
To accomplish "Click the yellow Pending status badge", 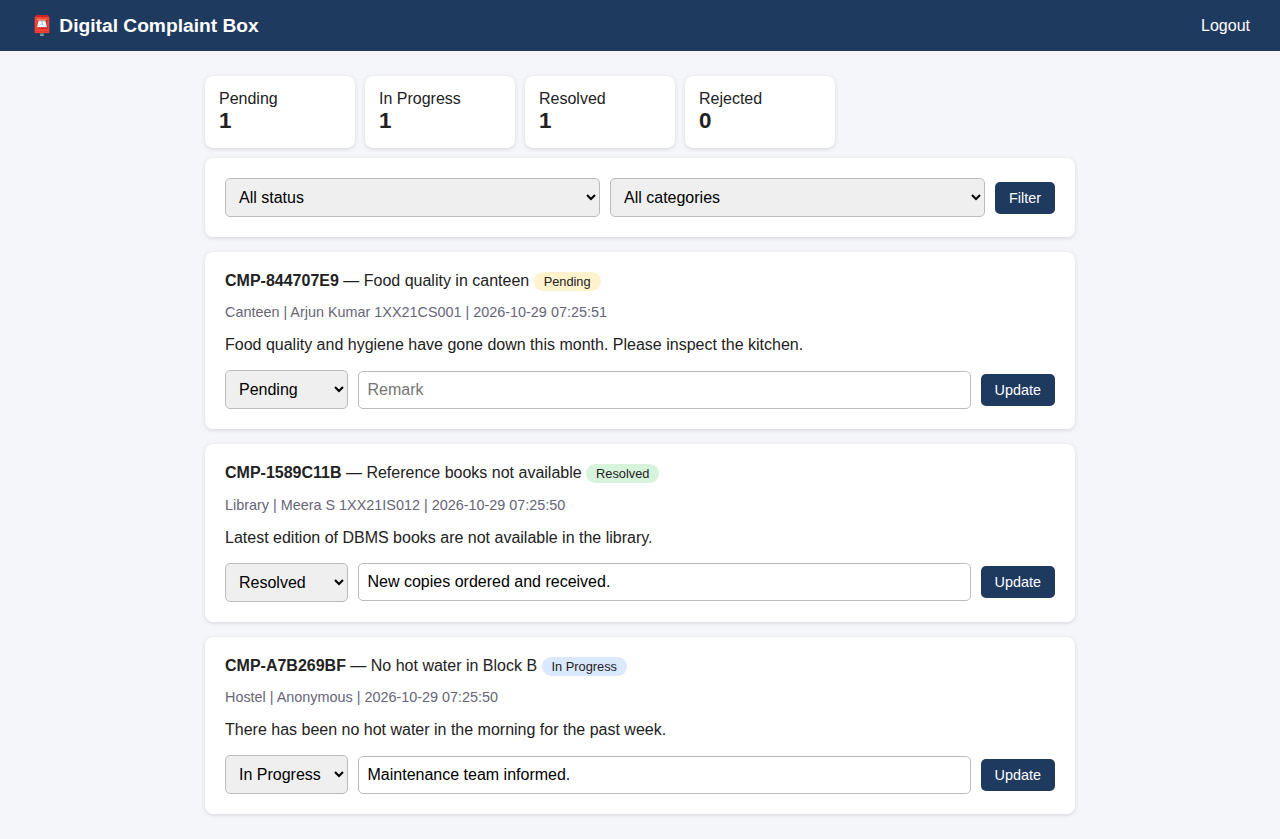I will tap(567, 282).
